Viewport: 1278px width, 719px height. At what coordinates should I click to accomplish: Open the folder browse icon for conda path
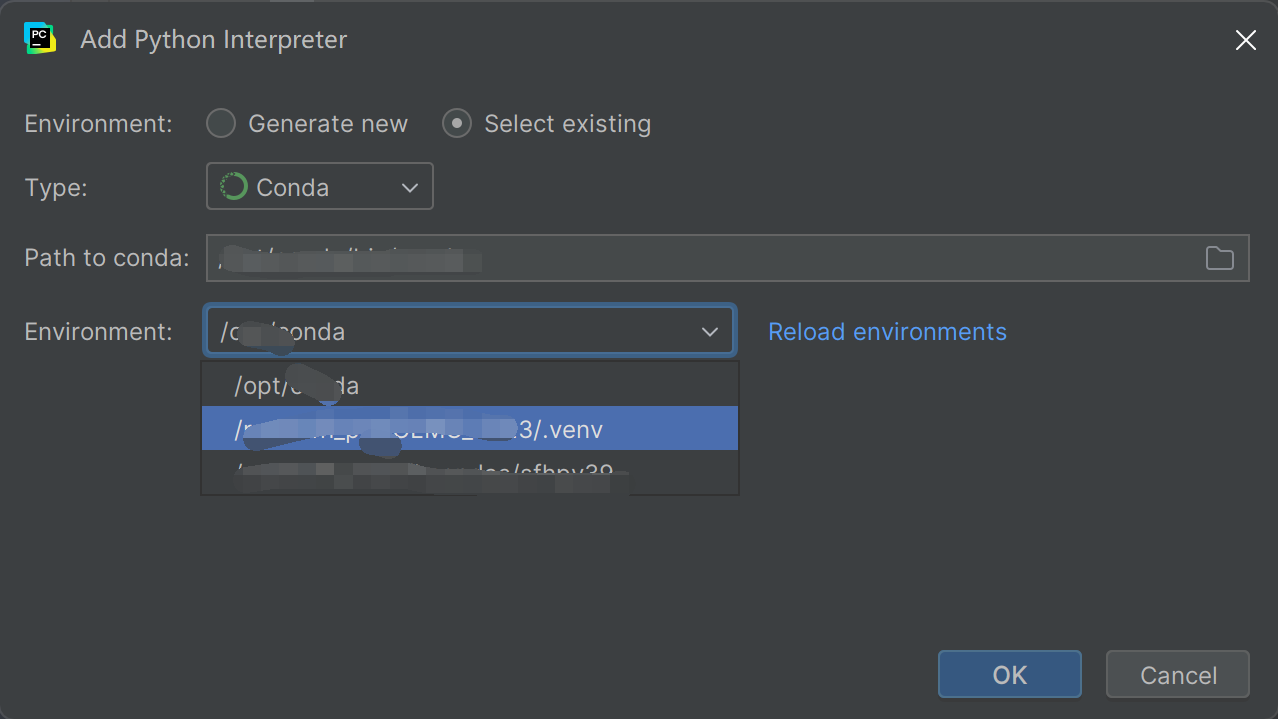click(x=1219, y=258)
